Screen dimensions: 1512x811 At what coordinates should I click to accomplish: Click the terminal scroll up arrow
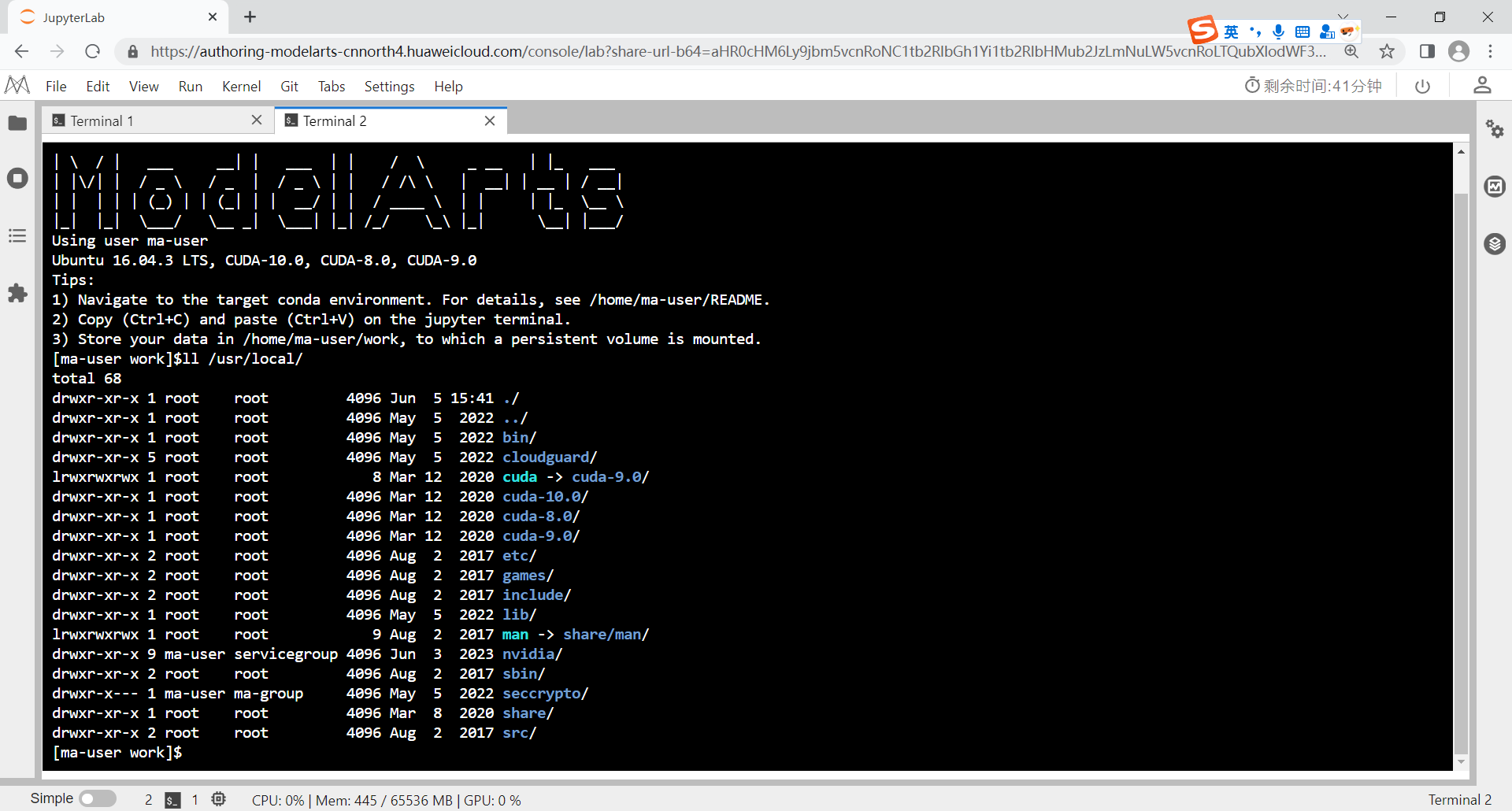pyautogui.click(x=1461, y=151)
